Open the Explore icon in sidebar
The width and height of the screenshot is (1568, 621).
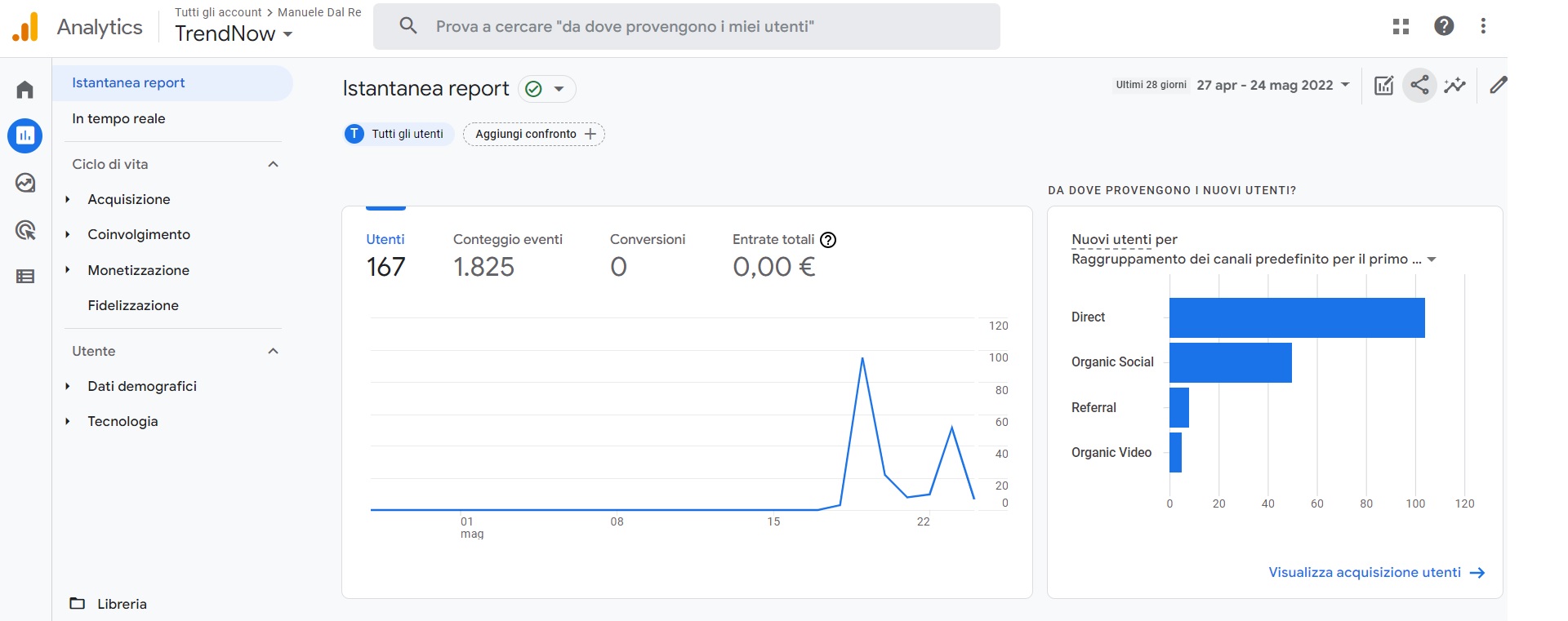click(24, 183)
